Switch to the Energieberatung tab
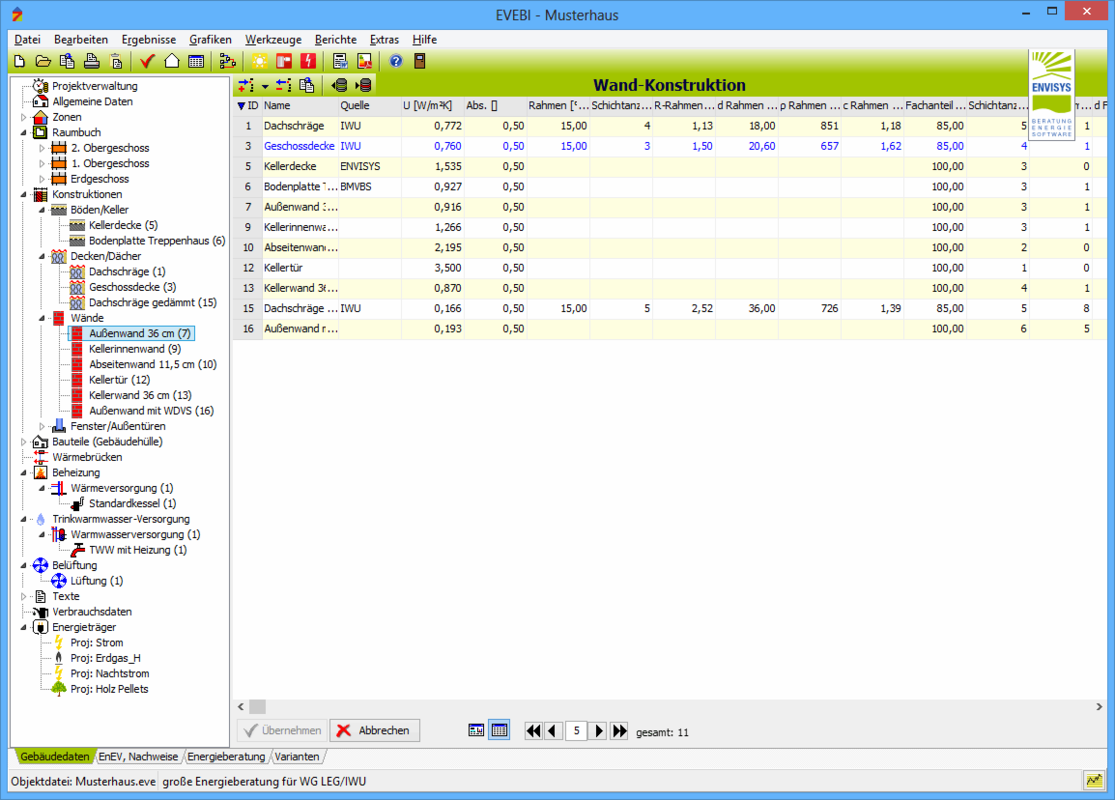This screenshot has height=800, width=1115. click(x=226, y=757)
